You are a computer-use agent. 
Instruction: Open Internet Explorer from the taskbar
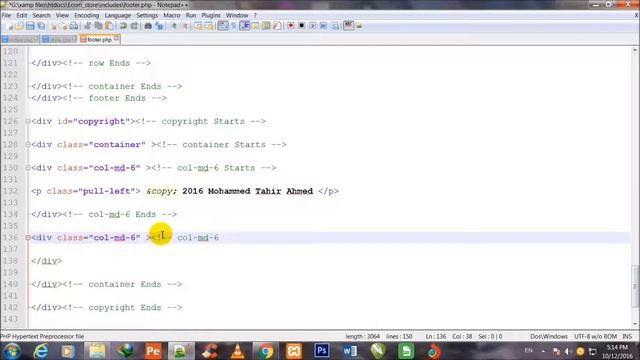click(40, 351)
